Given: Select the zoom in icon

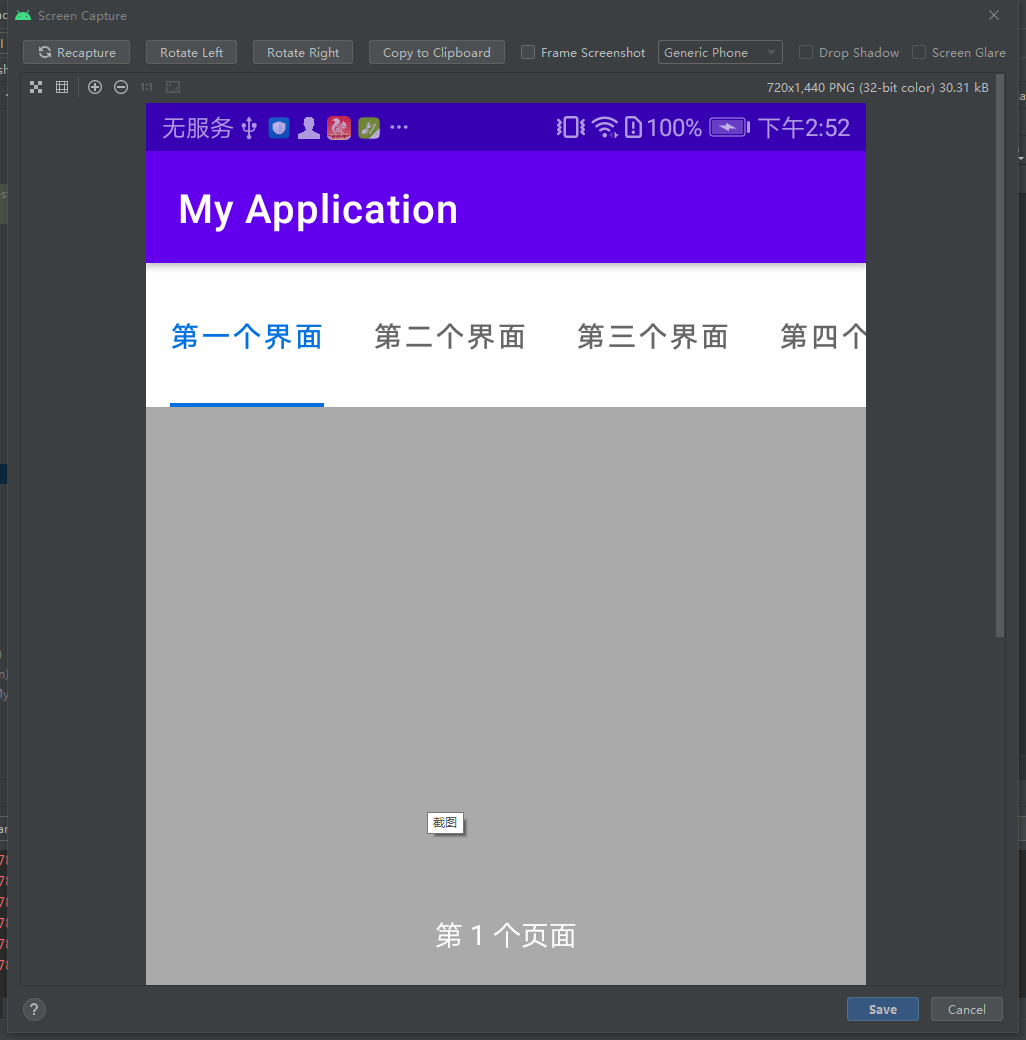Looking at the screenshot, I should (x=95, y=87).
